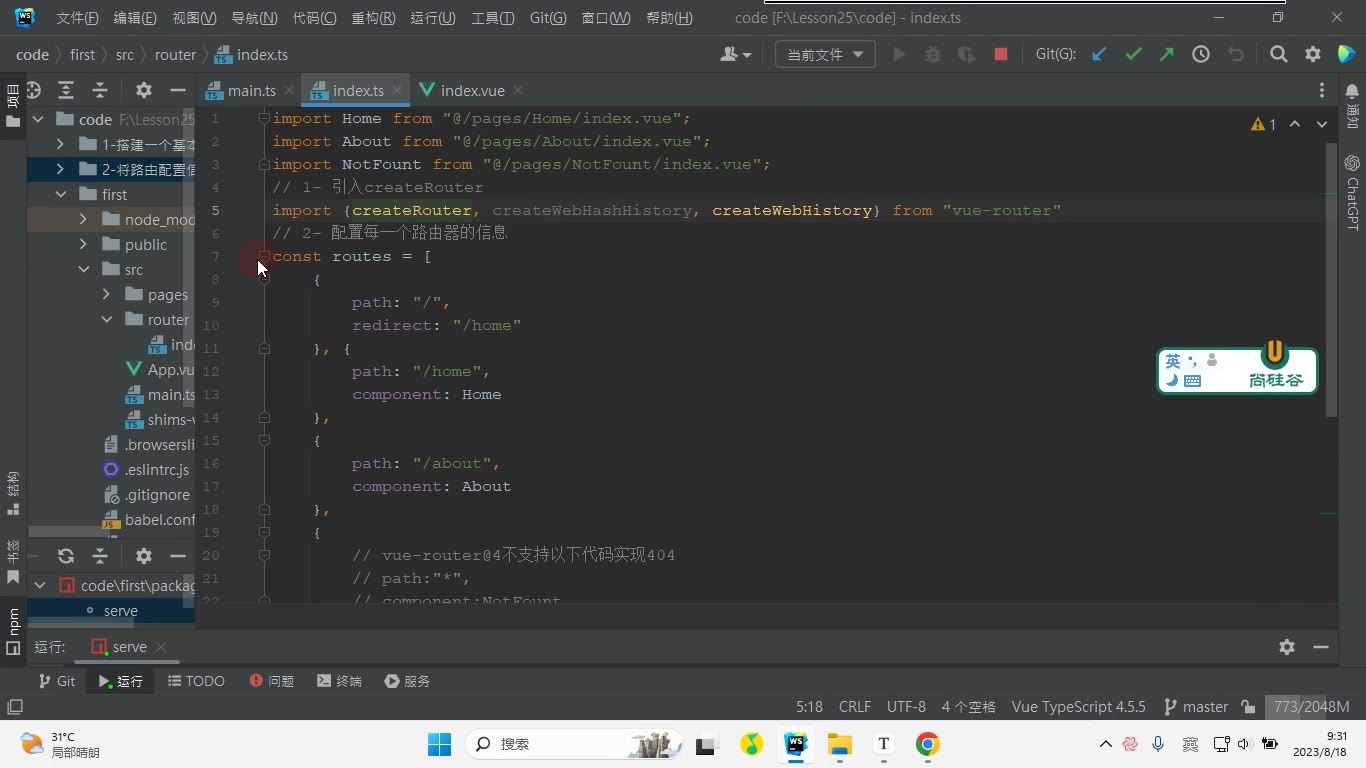Collapse the src folder in project tree
Screen dimensions: 1366x768
pyautogui.click(x=83, y=270)
